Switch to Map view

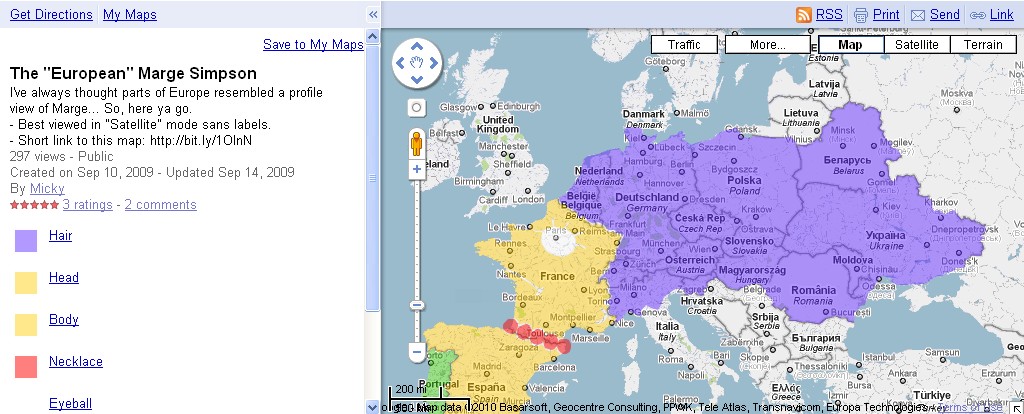[x=850, y=44]
